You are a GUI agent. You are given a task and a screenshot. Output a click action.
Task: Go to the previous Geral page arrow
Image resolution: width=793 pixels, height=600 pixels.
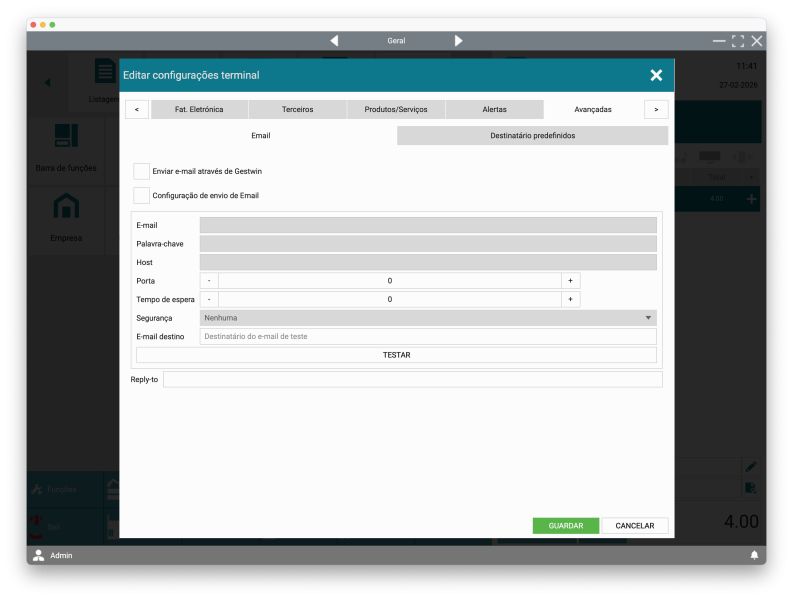click(334, 41)
